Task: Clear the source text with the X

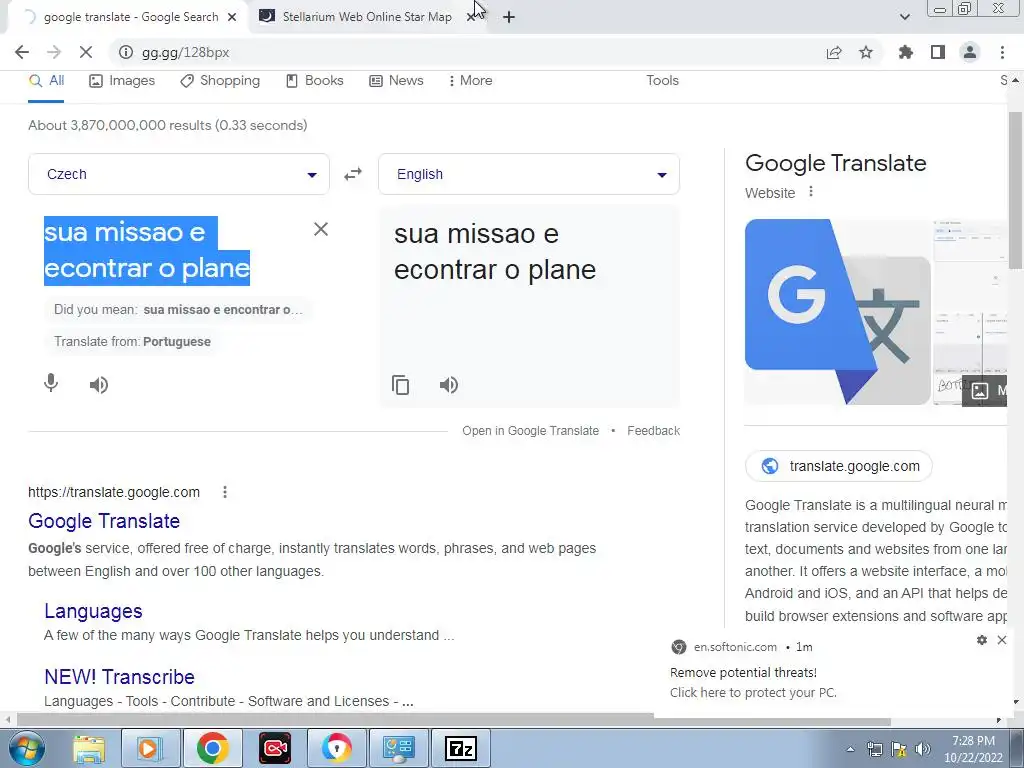Action: pyautogui.click(x=321, y=229)
